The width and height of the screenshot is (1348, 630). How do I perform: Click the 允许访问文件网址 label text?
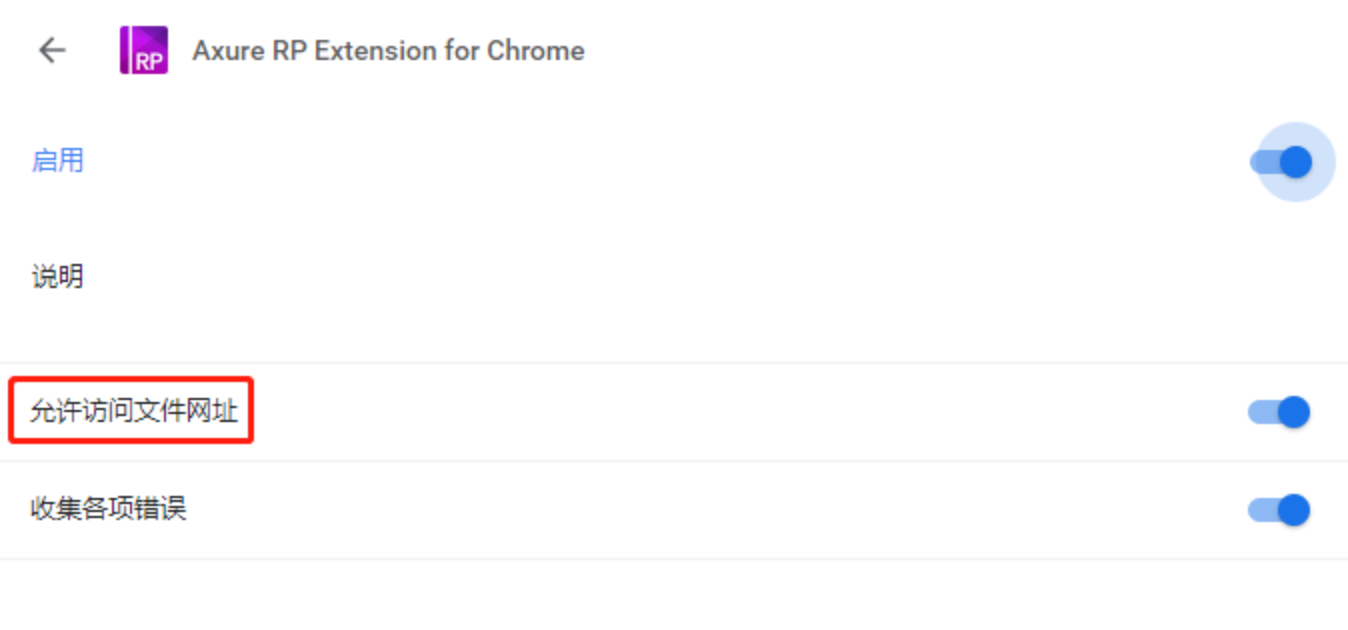click(x=133, y=410)
